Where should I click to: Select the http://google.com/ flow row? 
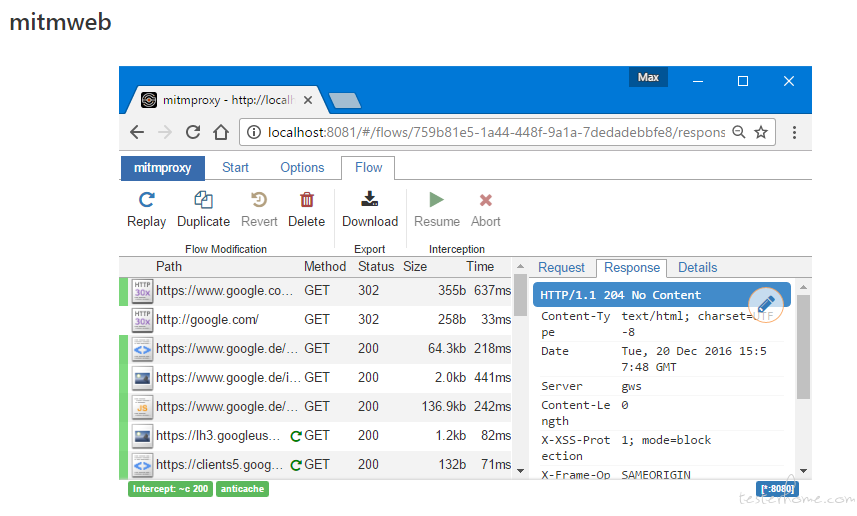(316, 320)
